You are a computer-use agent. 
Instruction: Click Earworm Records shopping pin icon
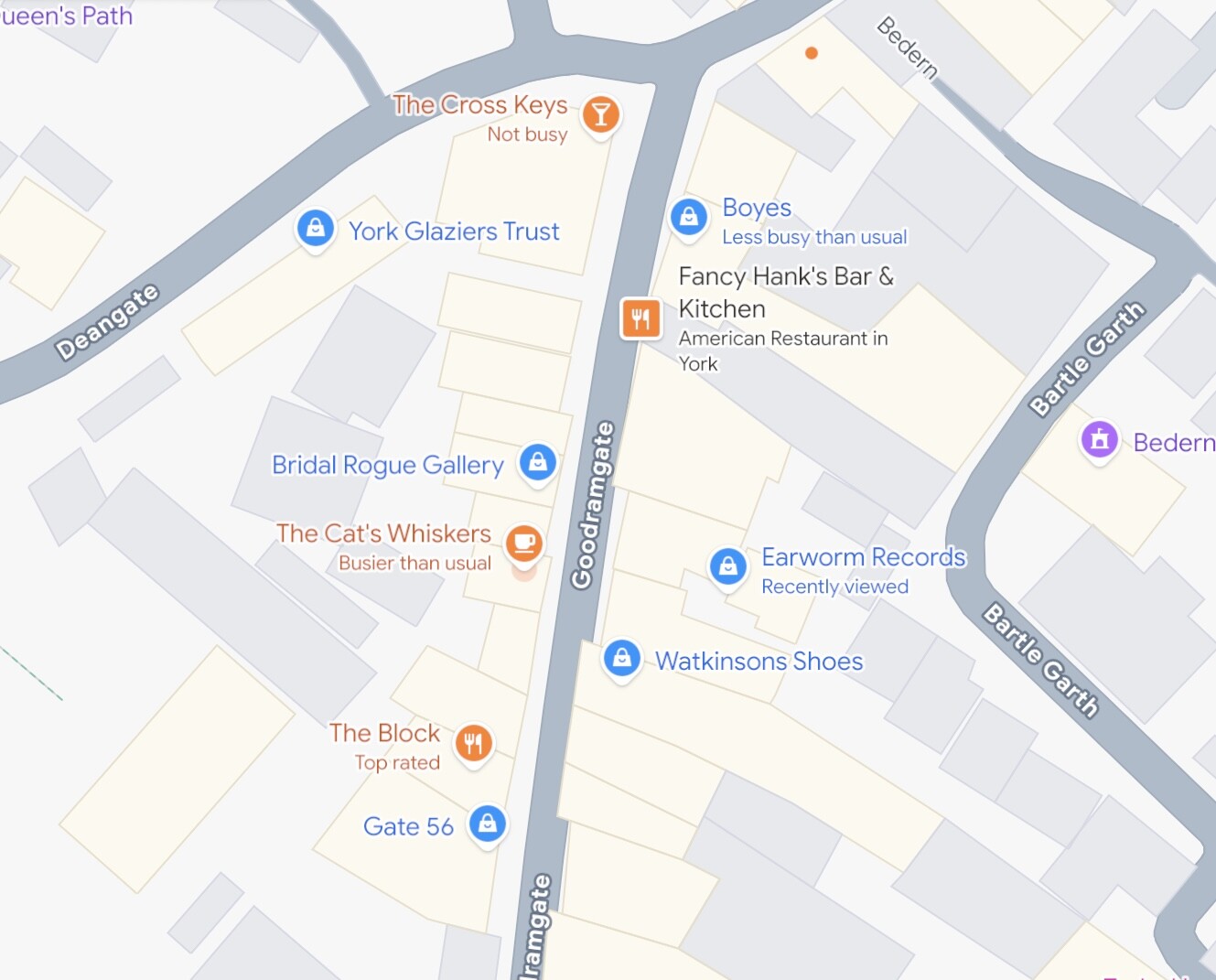click(x=728, y=566)
